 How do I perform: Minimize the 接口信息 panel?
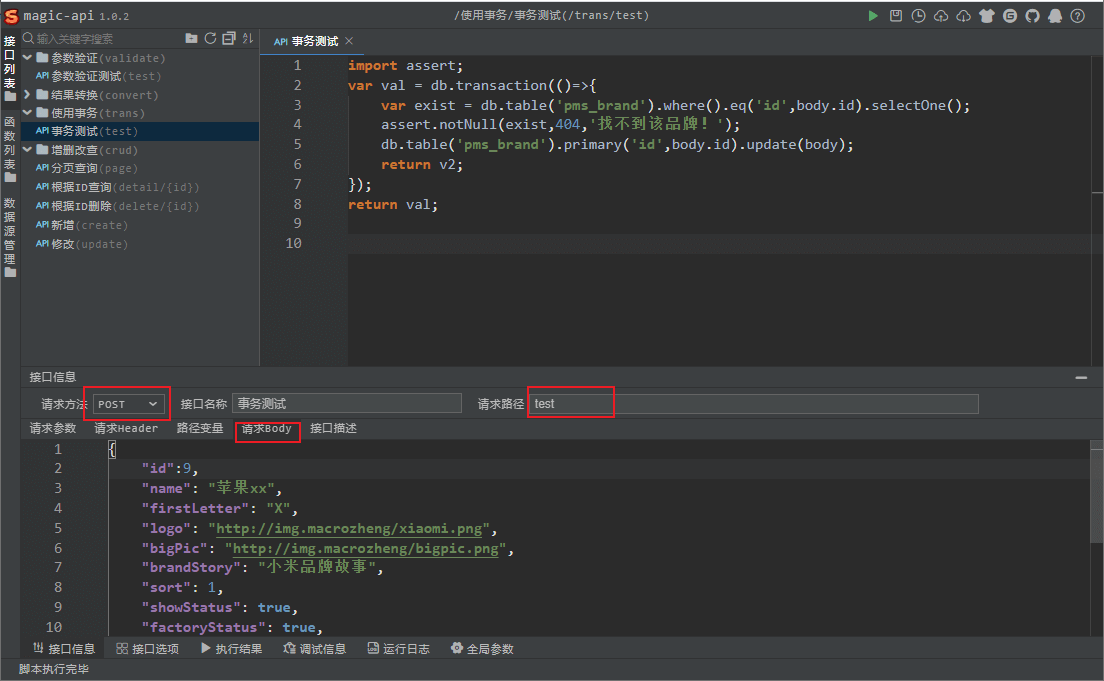pyautogui.click(x=1081, y=378)
